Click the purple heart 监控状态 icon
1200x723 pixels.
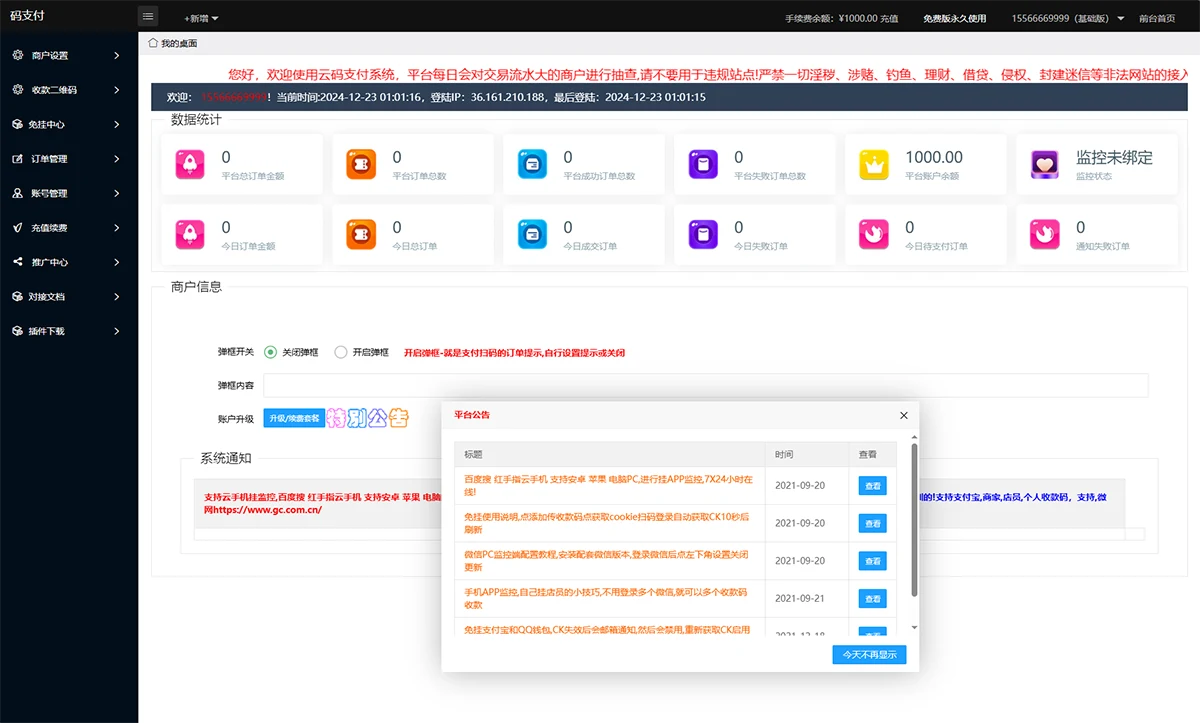(1045, 164)
